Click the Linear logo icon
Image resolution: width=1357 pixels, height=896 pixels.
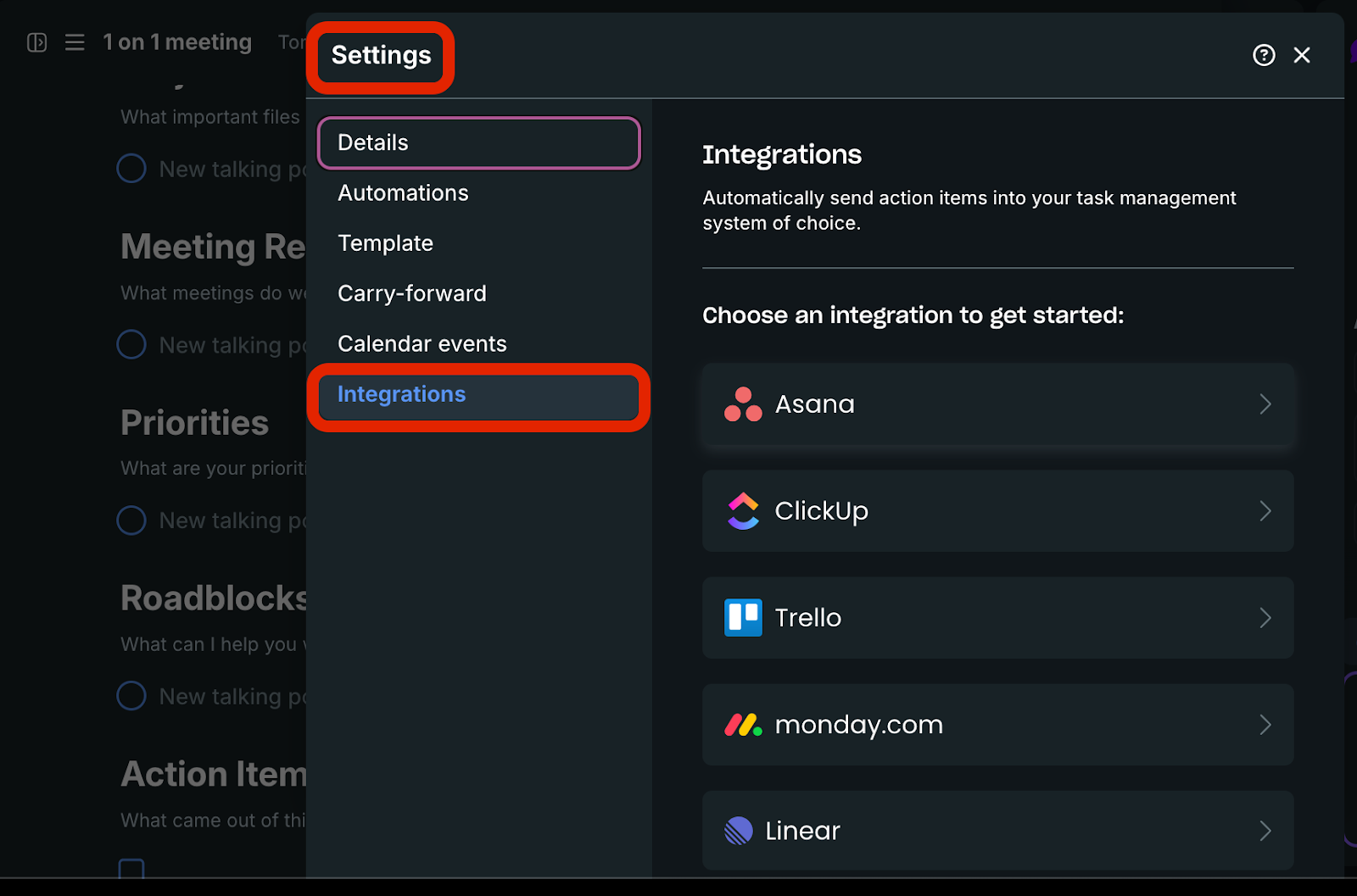pyautogui.click(x=739, y=831)
